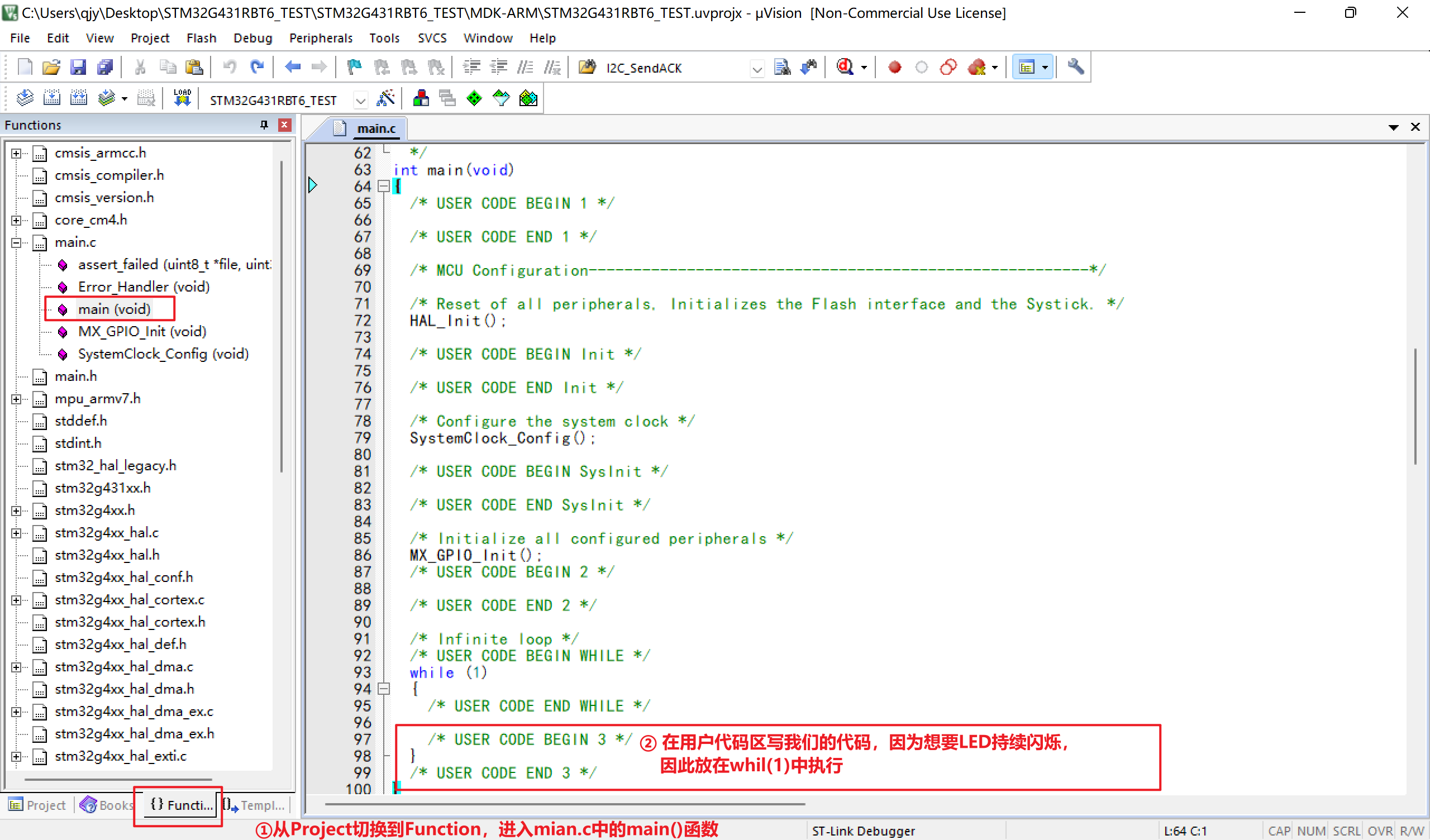The width and height of the screenshot is (1430, 840).
Task: Undo the last edit
Action: pyautogui.click(x=230, y=67)
